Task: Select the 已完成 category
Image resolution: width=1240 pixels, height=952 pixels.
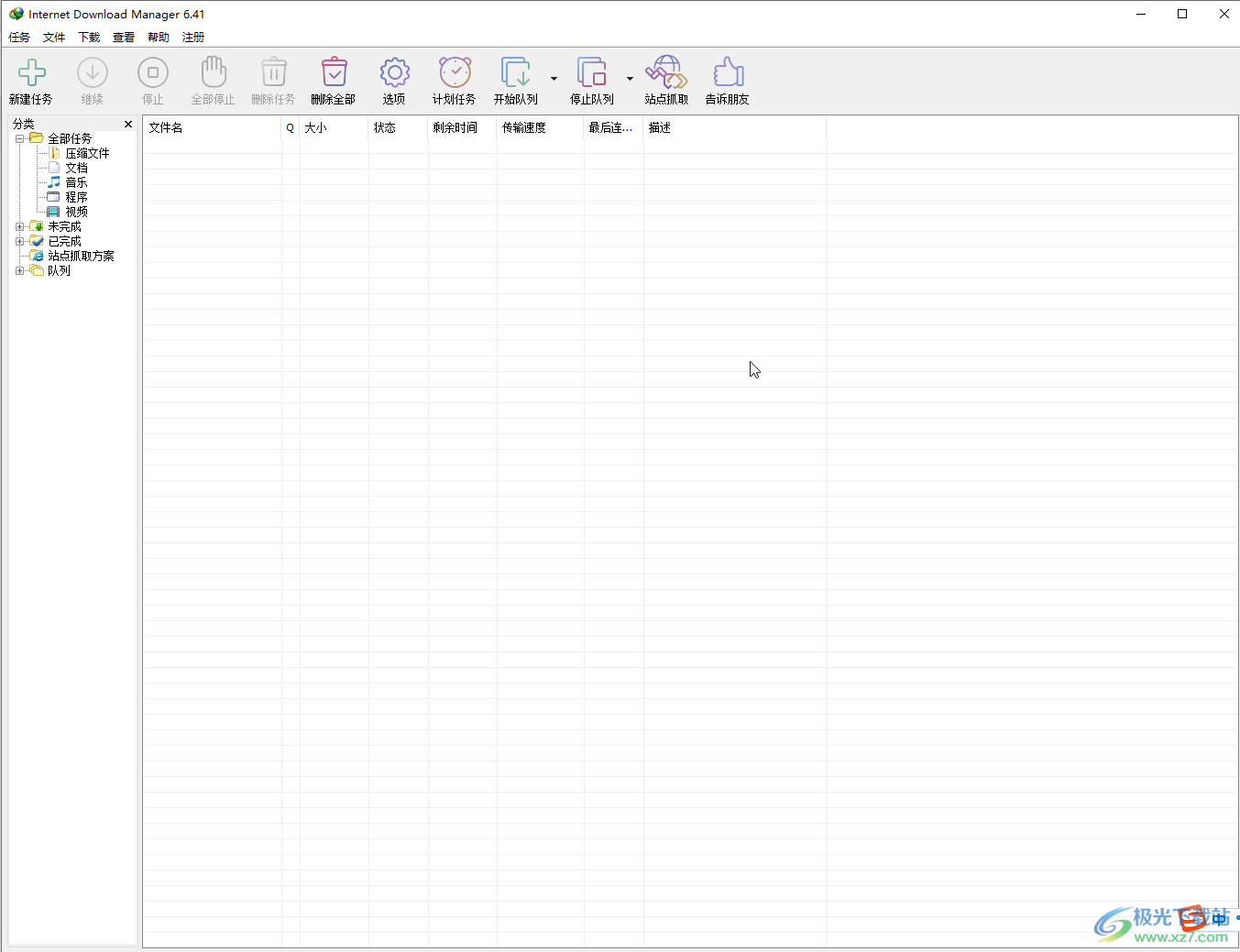Action: pyautogui.click(x=64, y=241)
